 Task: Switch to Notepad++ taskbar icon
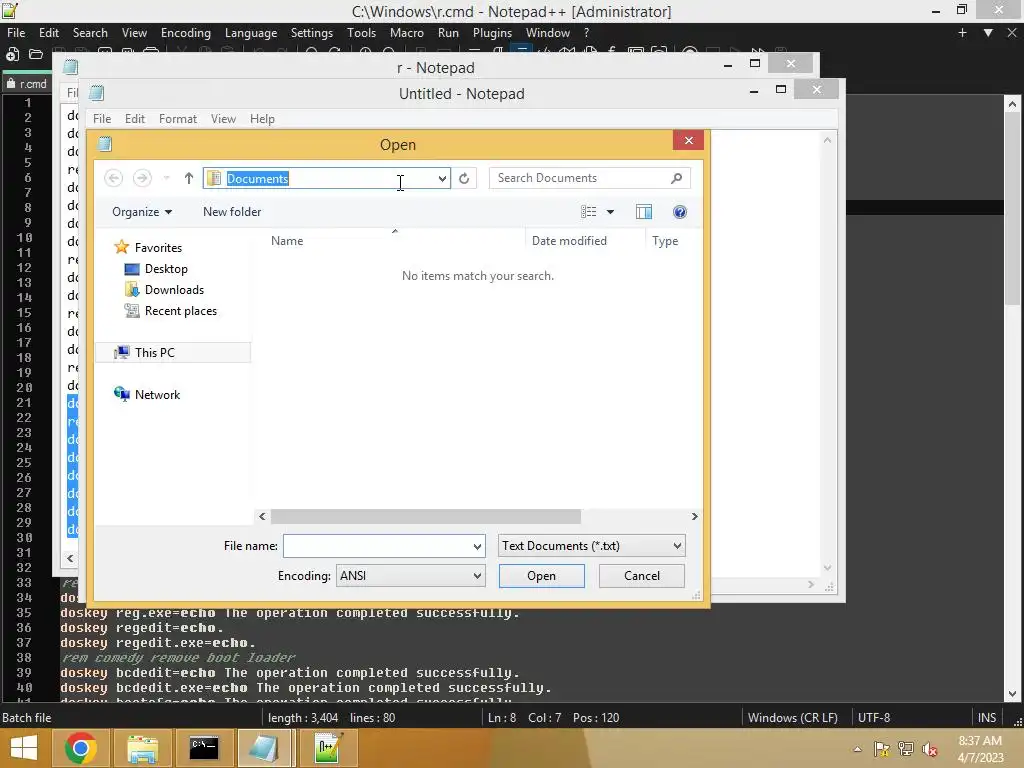[x=328, y=748]
